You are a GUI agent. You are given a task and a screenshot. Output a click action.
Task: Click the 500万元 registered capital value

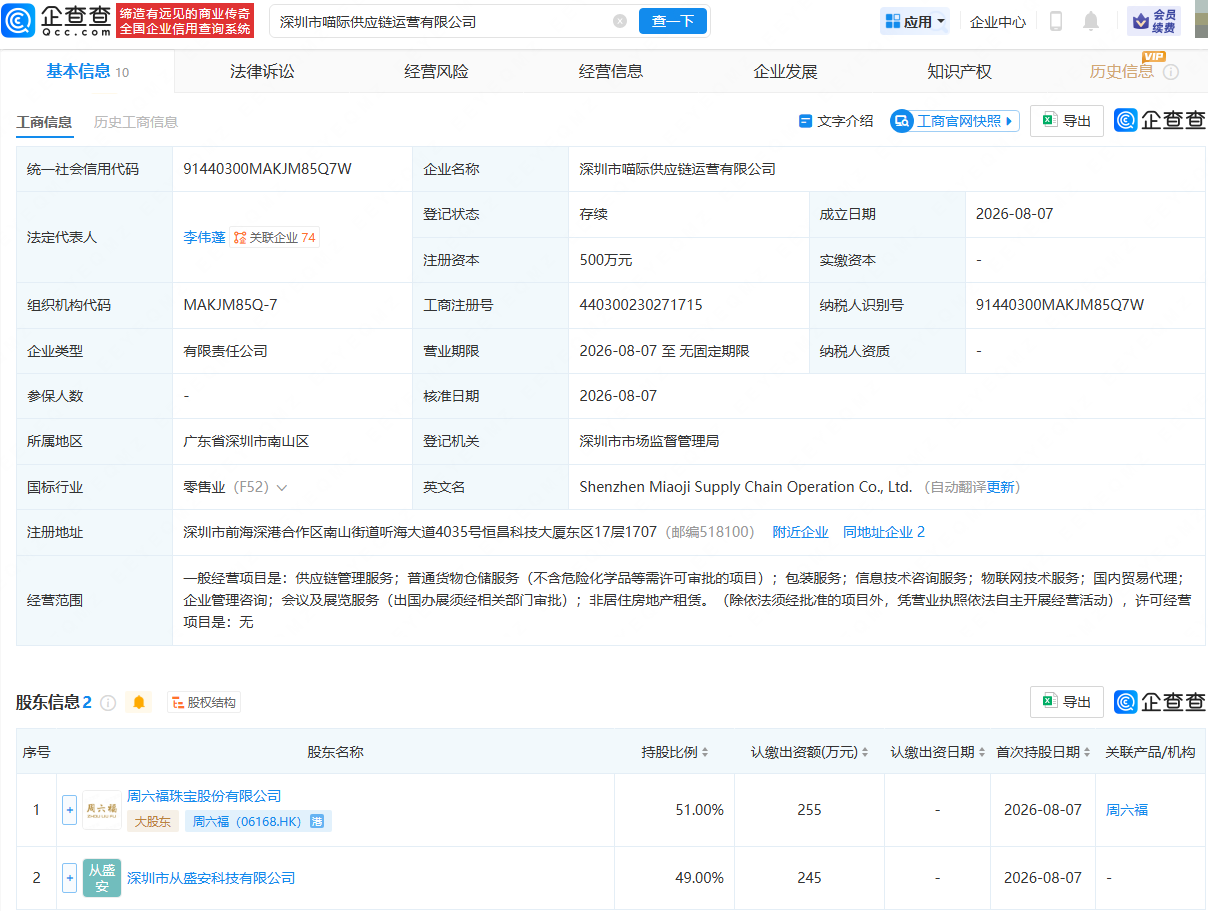[606, 260]
